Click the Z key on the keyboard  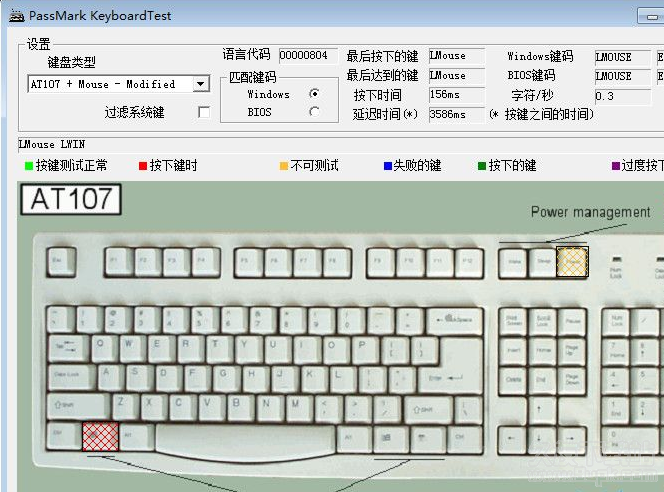125,407
